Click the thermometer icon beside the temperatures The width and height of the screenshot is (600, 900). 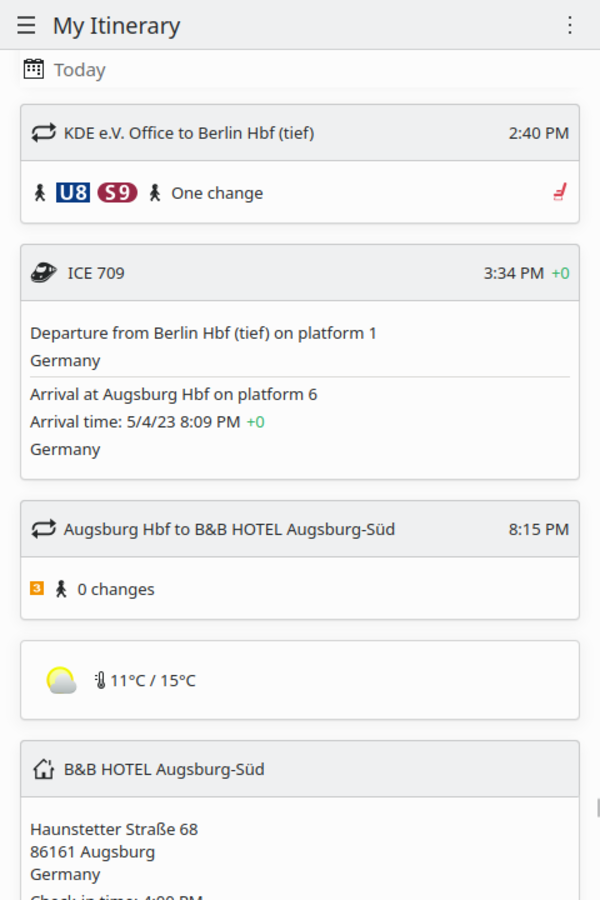pyautogui.click(x=101, y=679)
